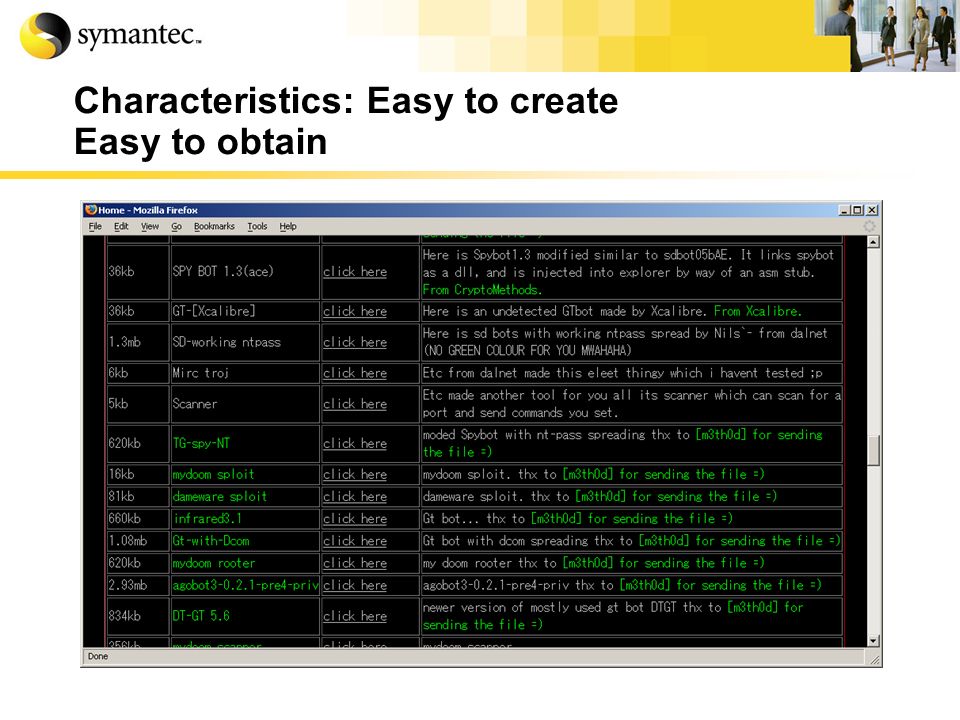The image size is (960, 720).
Task: Open the File menu in Firefox
Action: click(x=95, y=227)
